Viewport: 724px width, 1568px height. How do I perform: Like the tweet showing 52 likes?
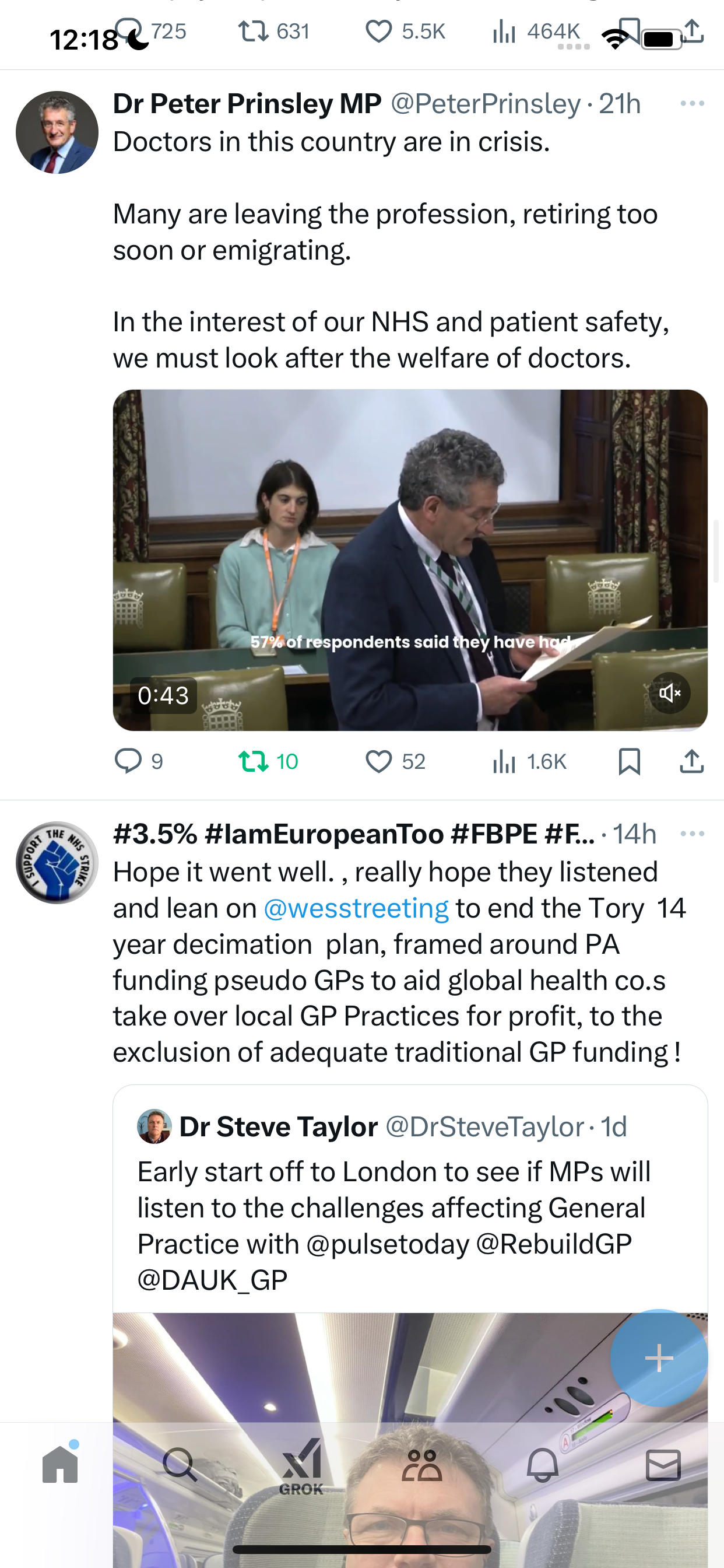(x=395, y=761)
